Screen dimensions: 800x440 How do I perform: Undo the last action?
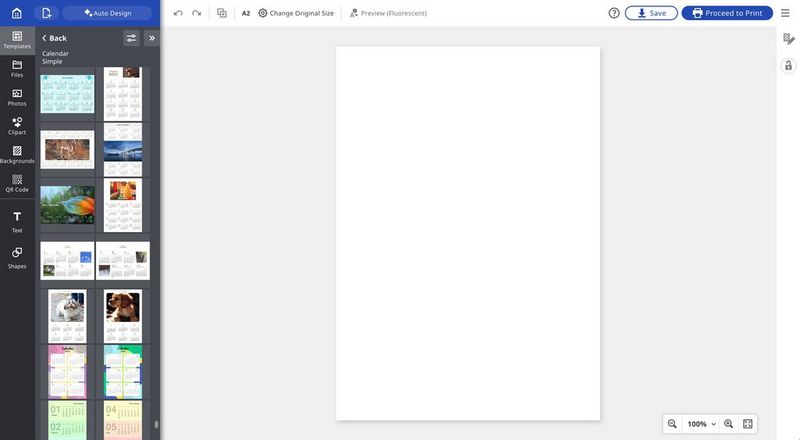click(178, 13)
